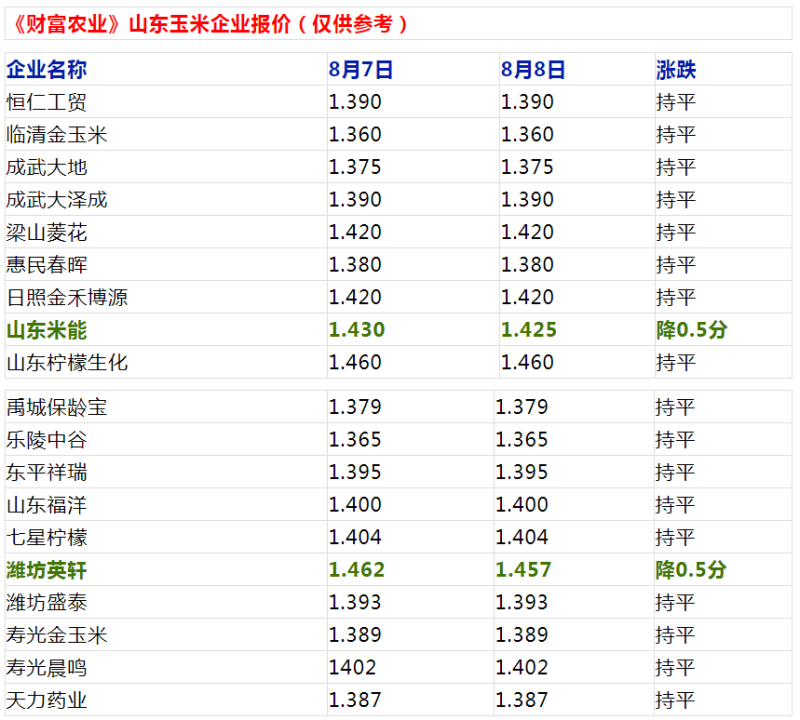Click 持平 in the 日照金禾博源 row
This screenshot has height=720, width=800.
coord(676,297)
